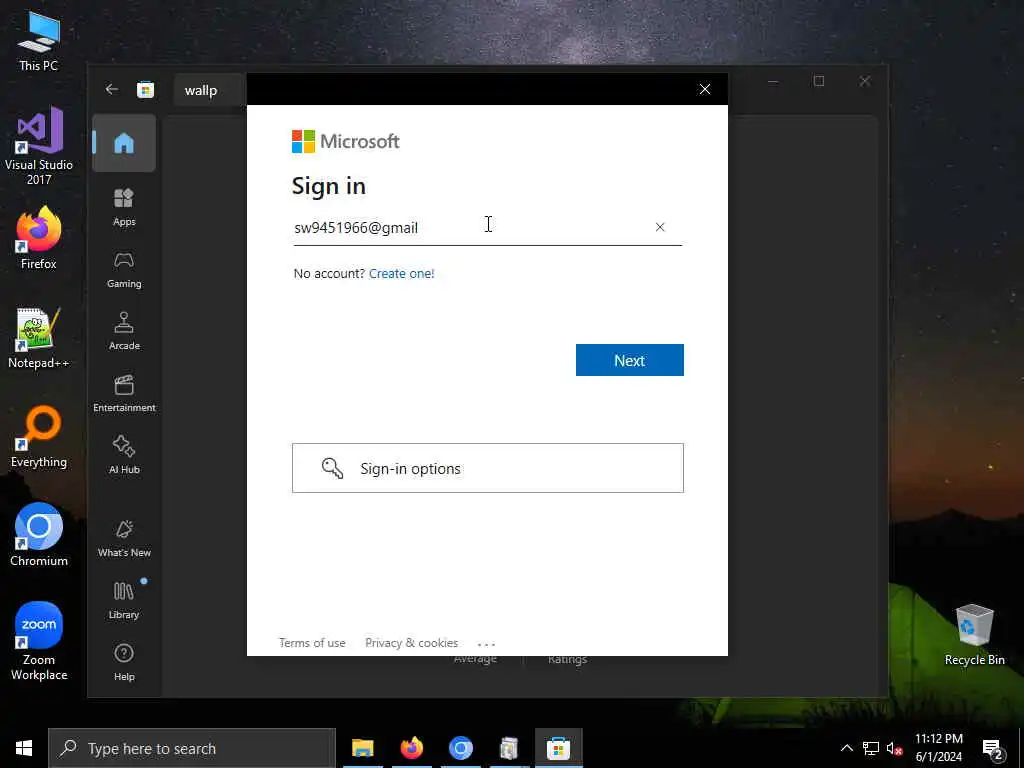Open Privacy & cookies link
Image resolution: width=1024 pixels, height=768 pixels.
click(x=411, y=643)
